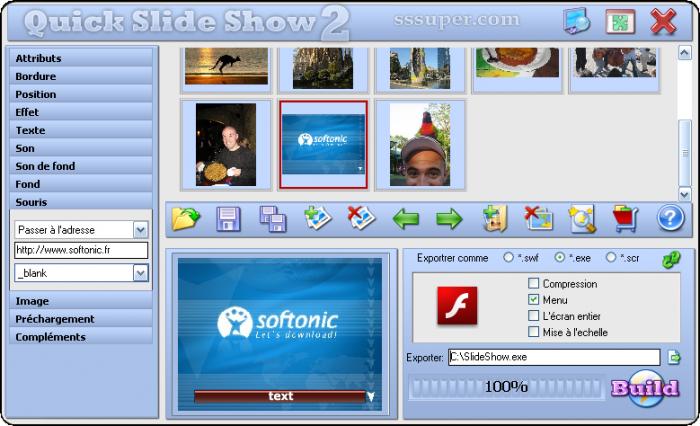
Task: Open the Son panel
Action: tap(81, 148)
